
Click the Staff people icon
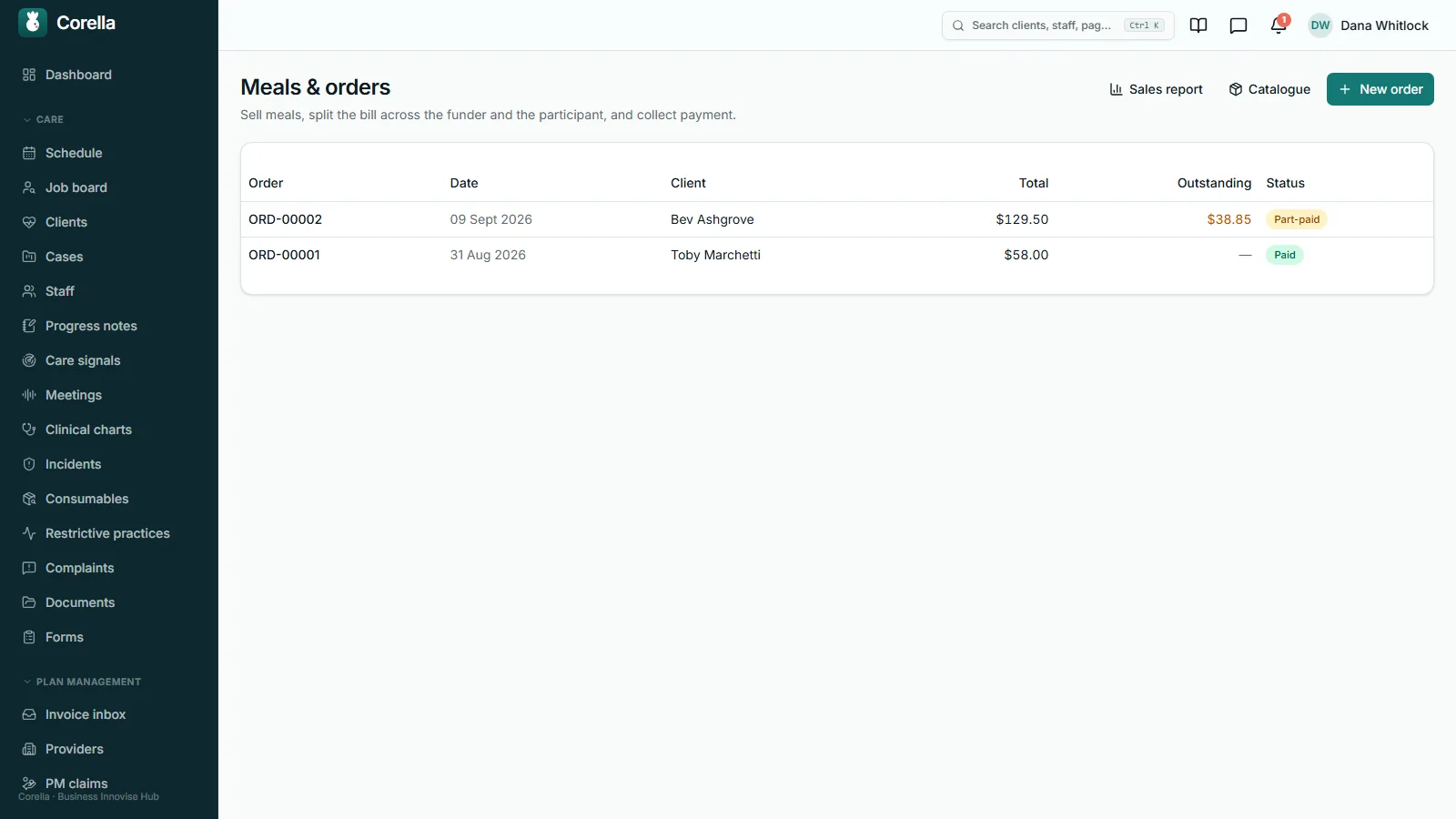(29, 291)
